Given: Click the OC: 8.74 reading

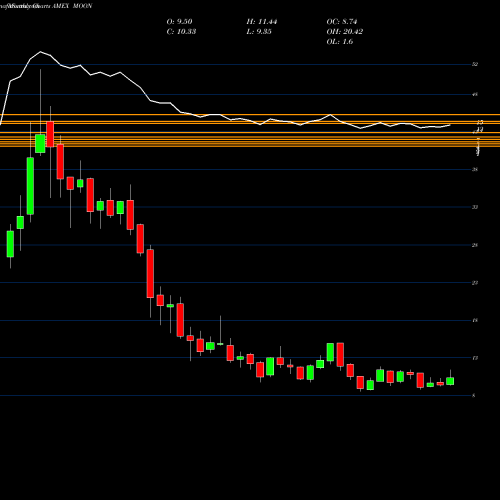Looking at the screenshot, I should [x=342, y=22].
